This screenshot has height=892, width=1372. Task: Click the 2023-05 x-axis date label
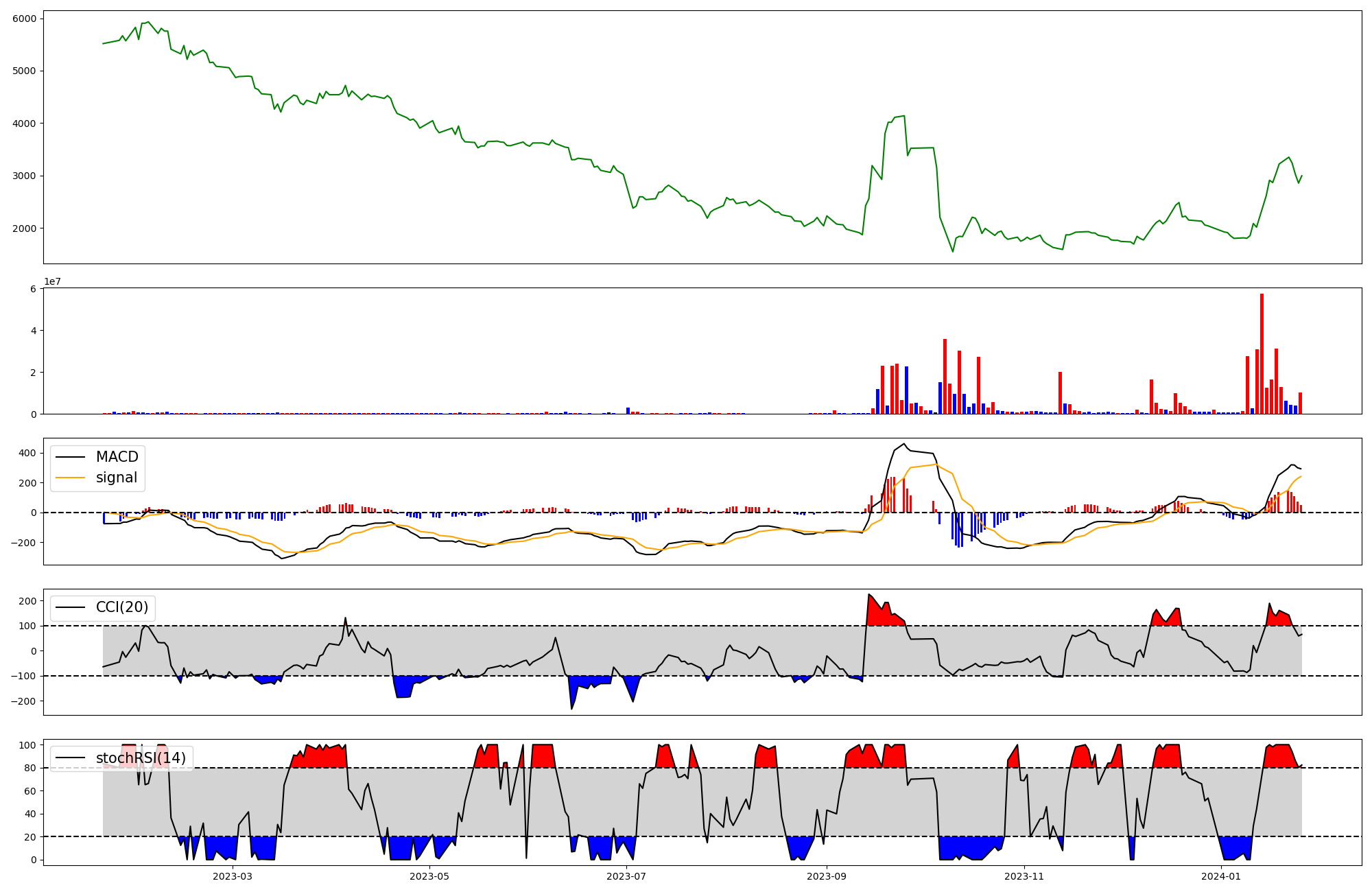429,876
